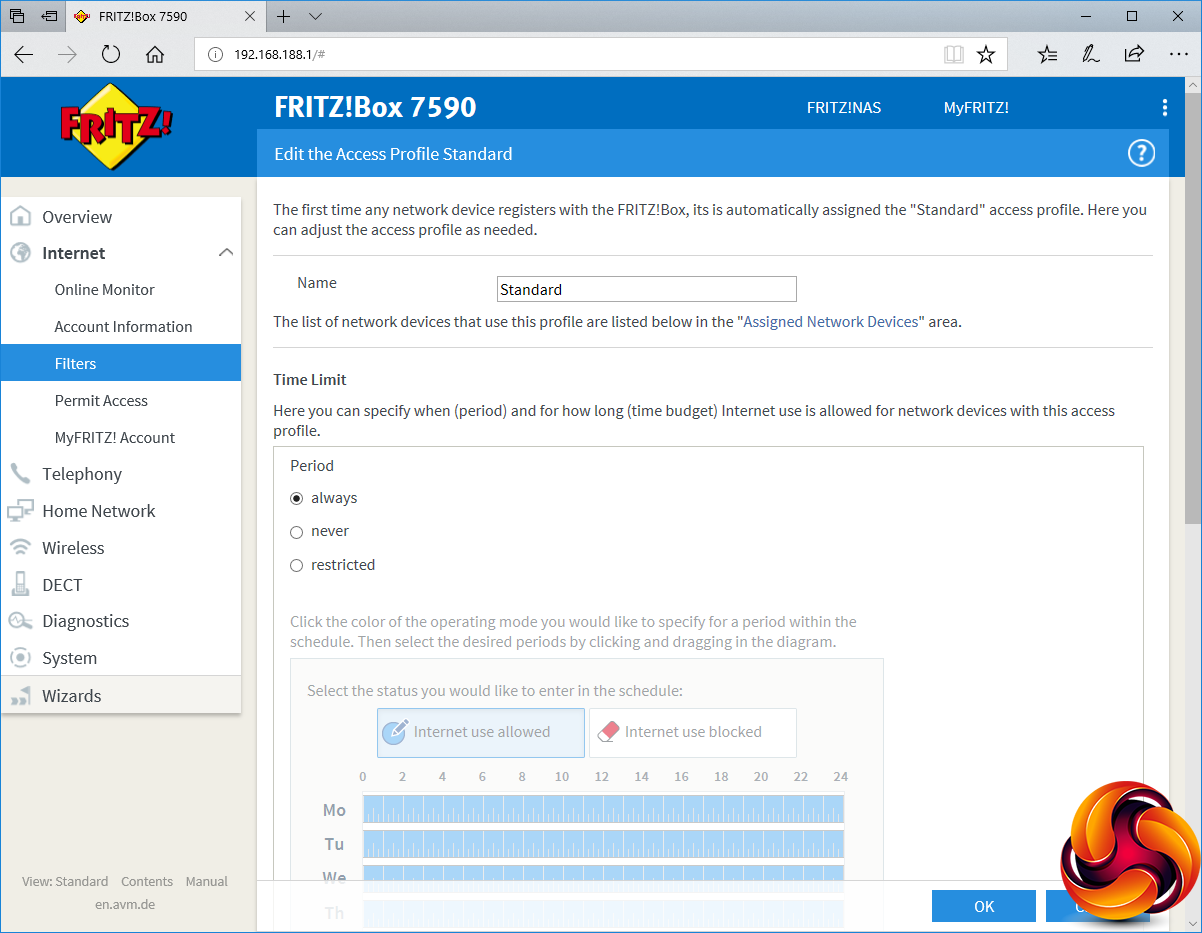Click the help question mark icon
Viewport: 1202px width, 933px height.
1141,153
